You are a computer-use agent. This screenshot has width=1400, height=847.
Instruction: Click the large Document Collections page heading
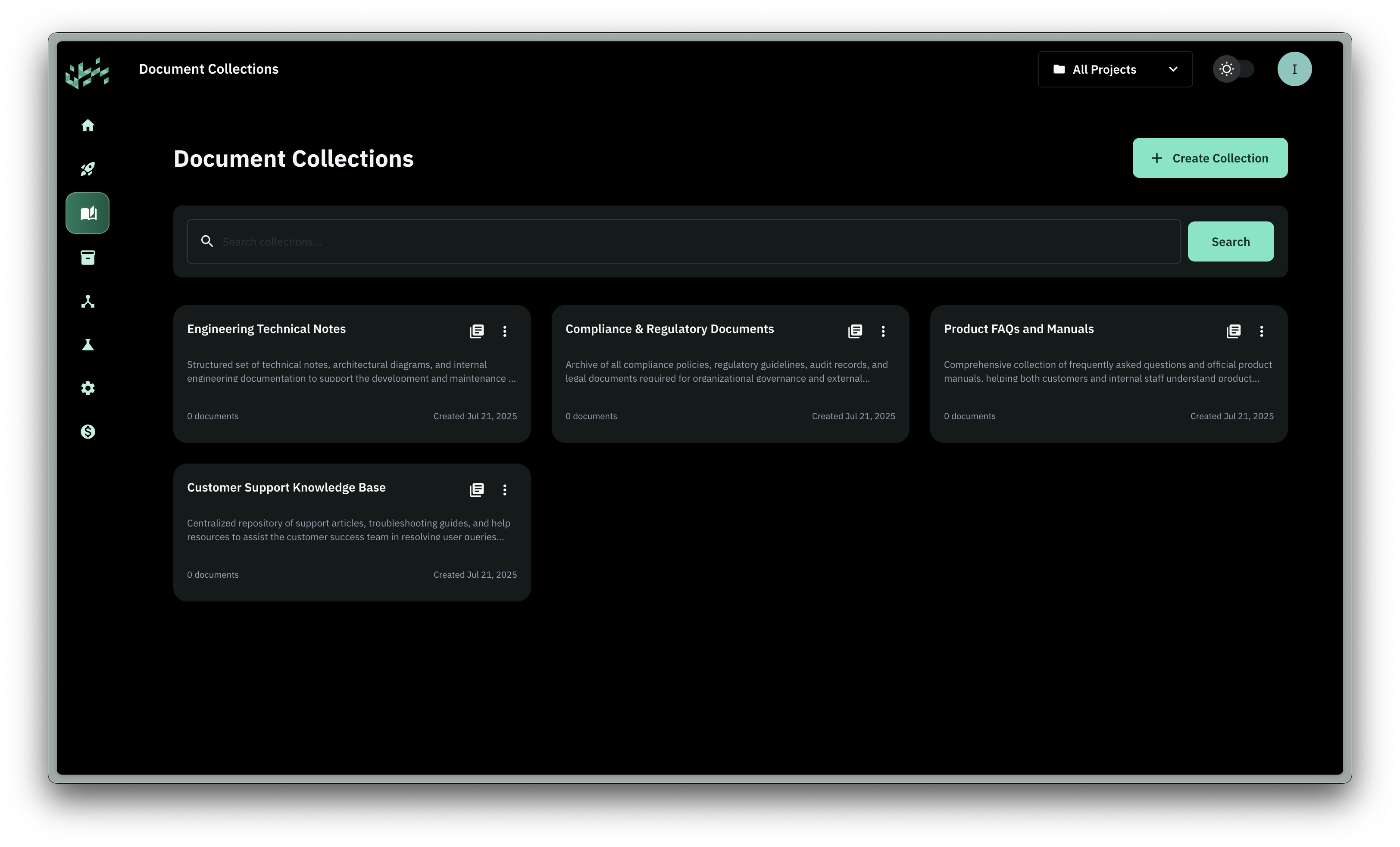point(294,159)
